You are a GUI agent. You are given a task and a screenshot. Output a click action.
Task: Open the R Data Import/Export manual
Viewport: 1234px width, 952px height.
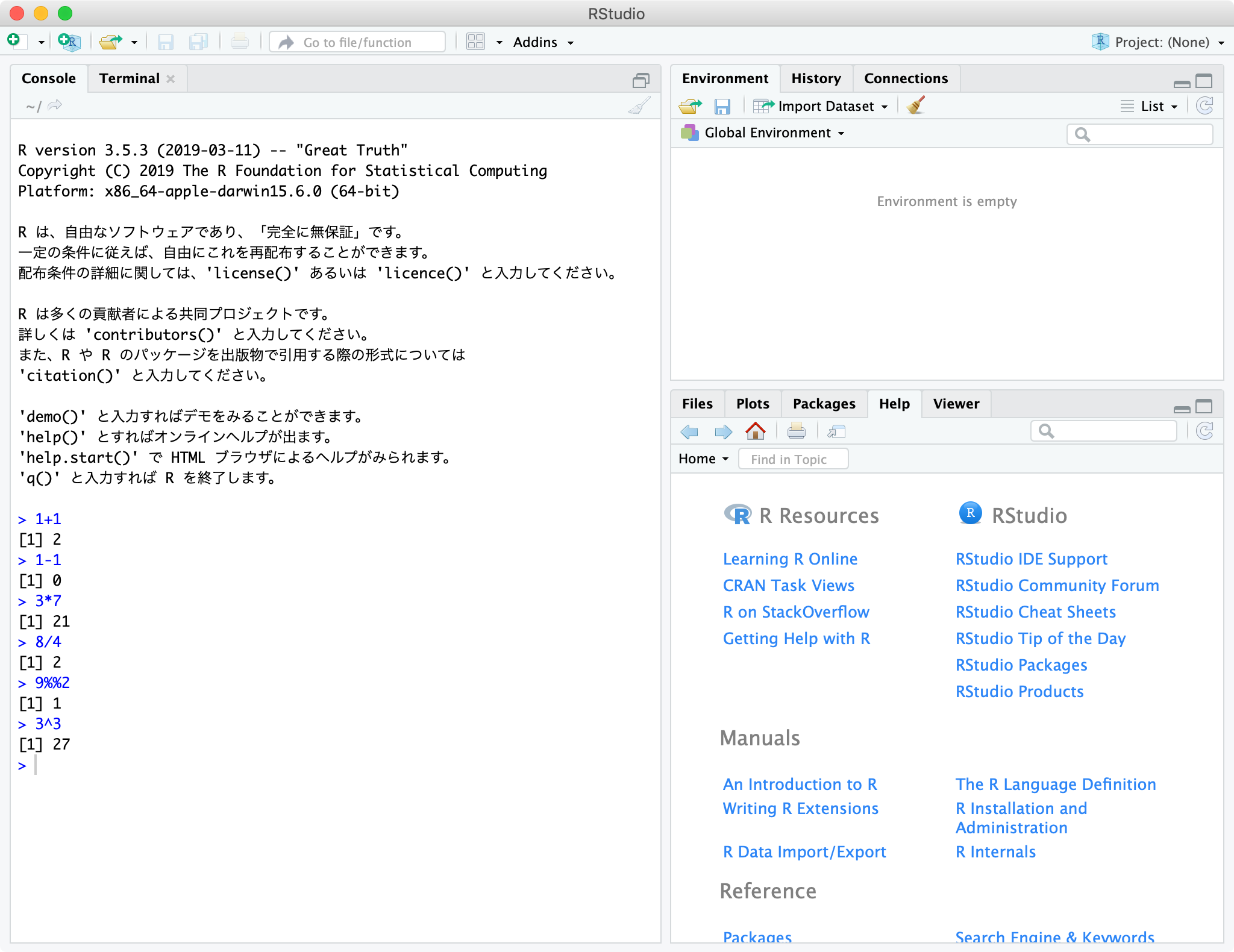click(x=804, y=852)
